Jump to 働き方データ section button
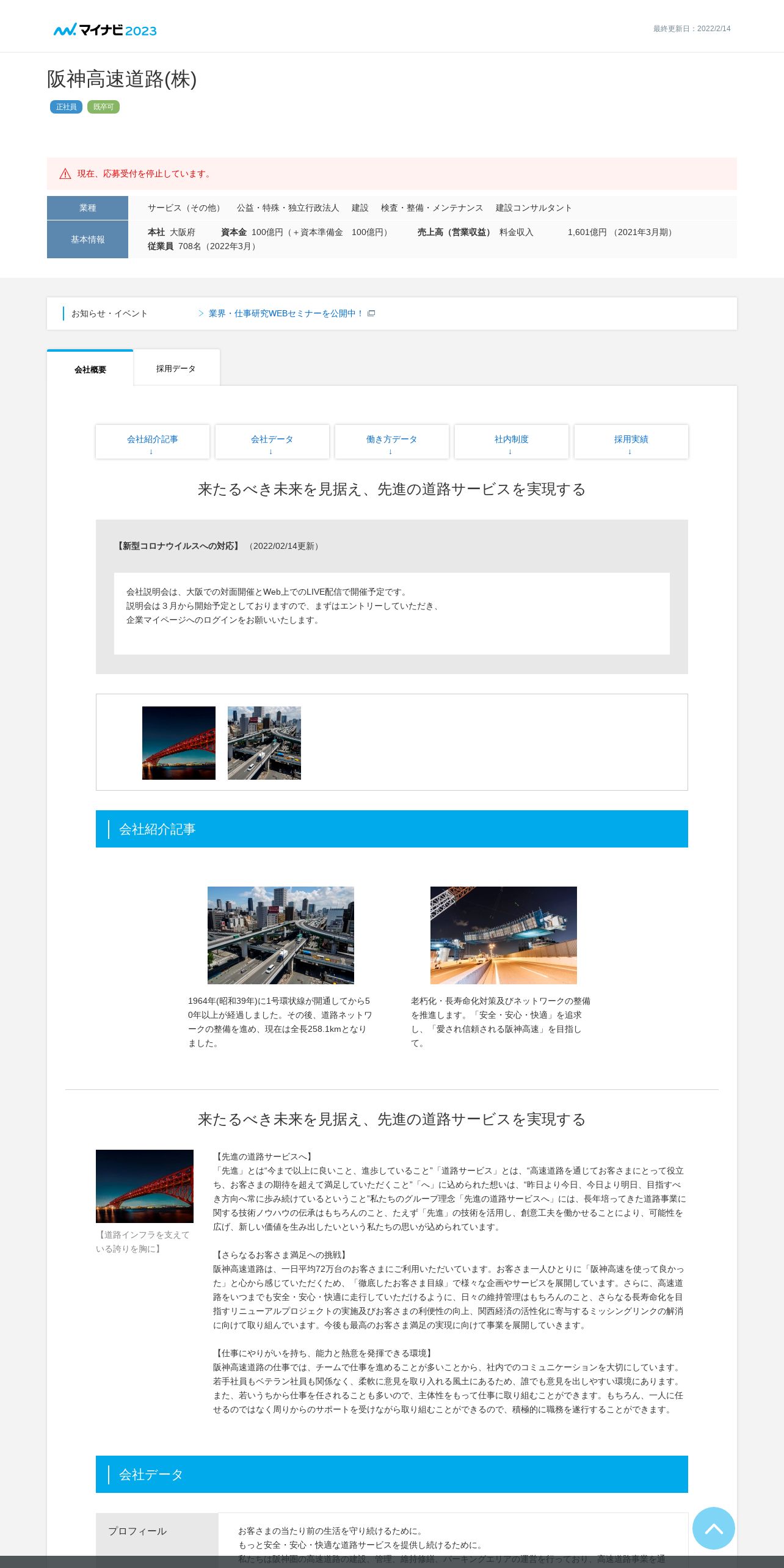This screenshot has height=1568, width=784. [392, 441]
